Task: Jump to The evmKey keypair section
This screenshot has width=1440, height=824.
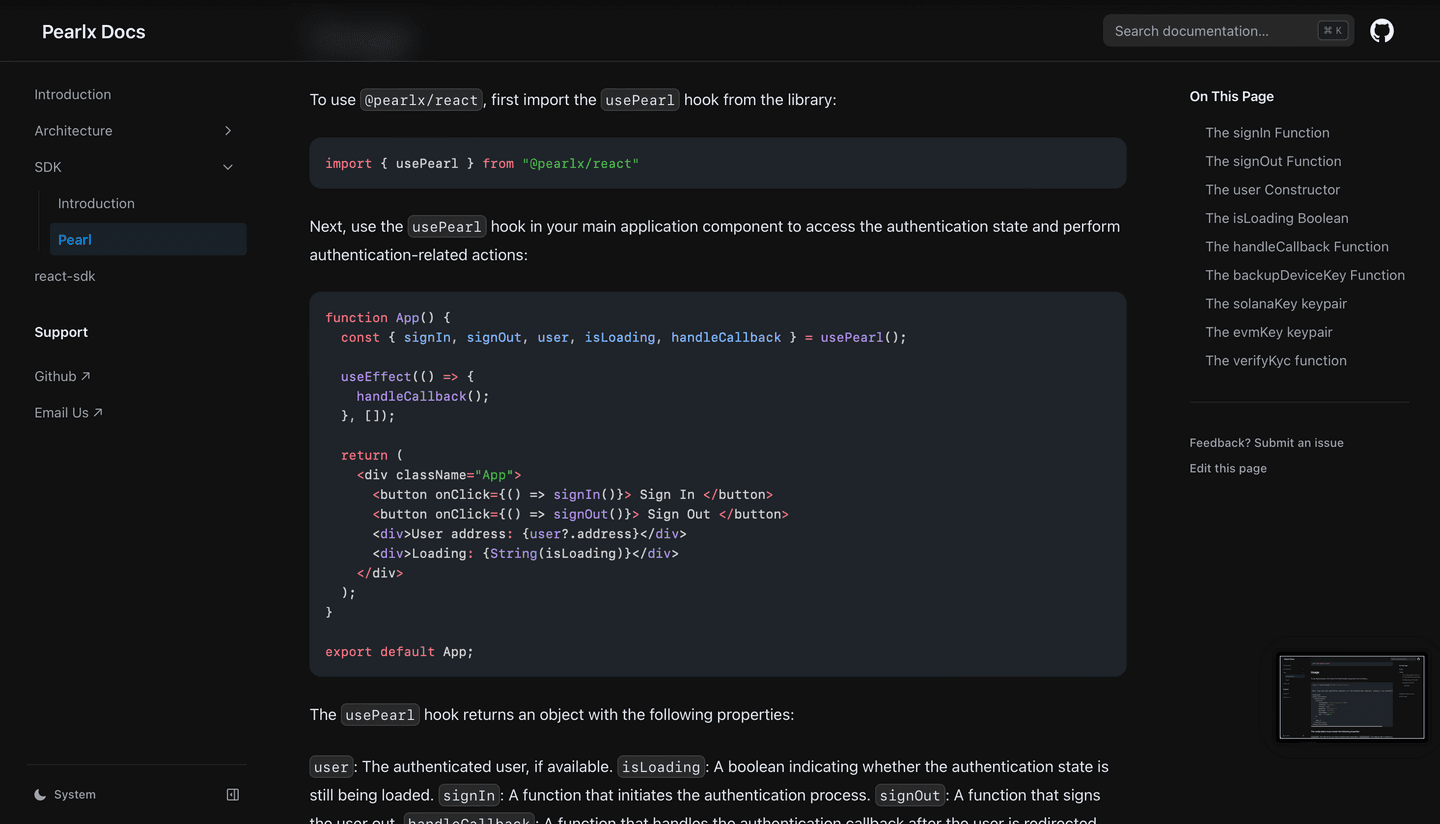Action: tap(1269, 332)
